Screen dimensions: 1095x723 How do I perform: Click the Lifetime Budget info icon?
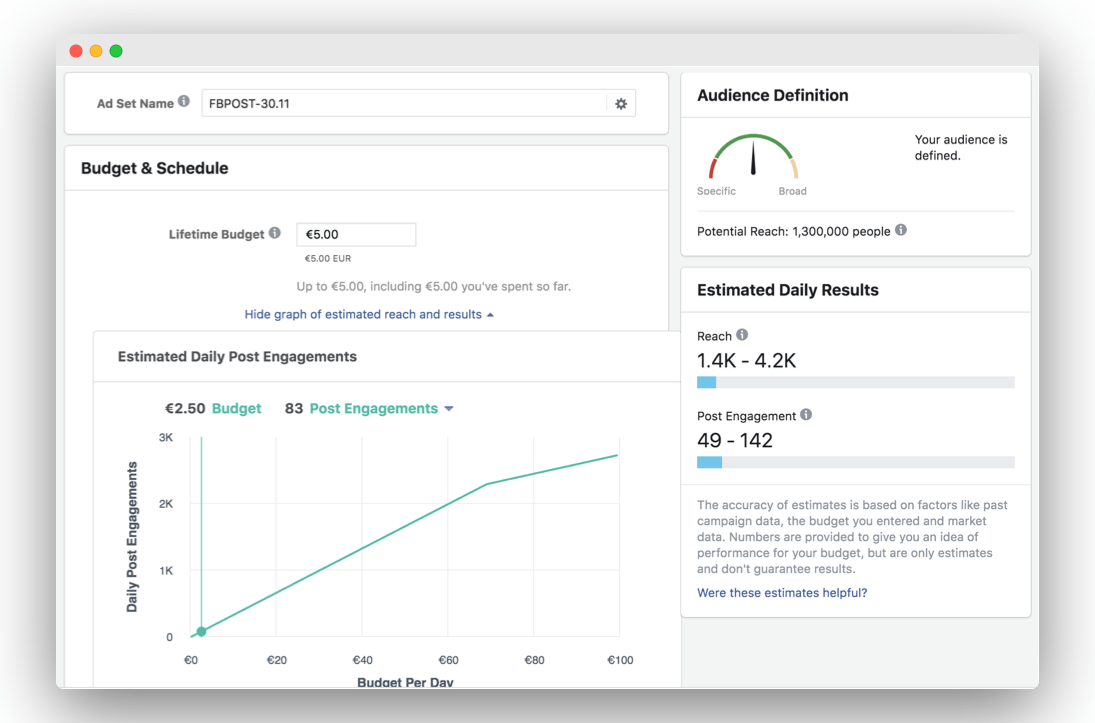click(275, 233)
